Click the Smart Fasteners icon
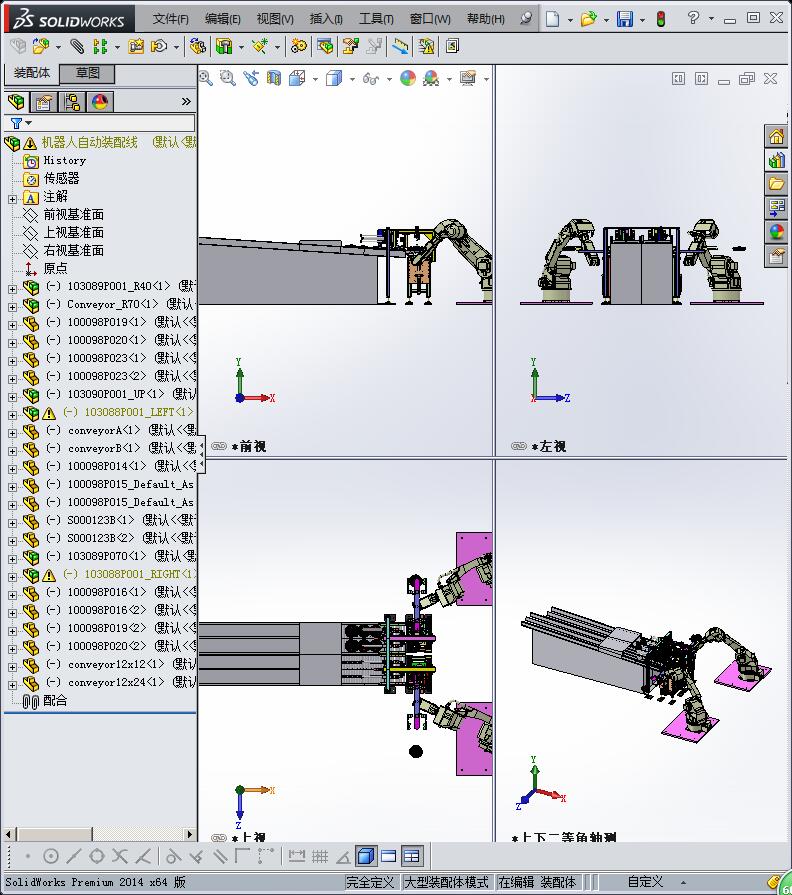792x895 pixels. click(136, 46)
